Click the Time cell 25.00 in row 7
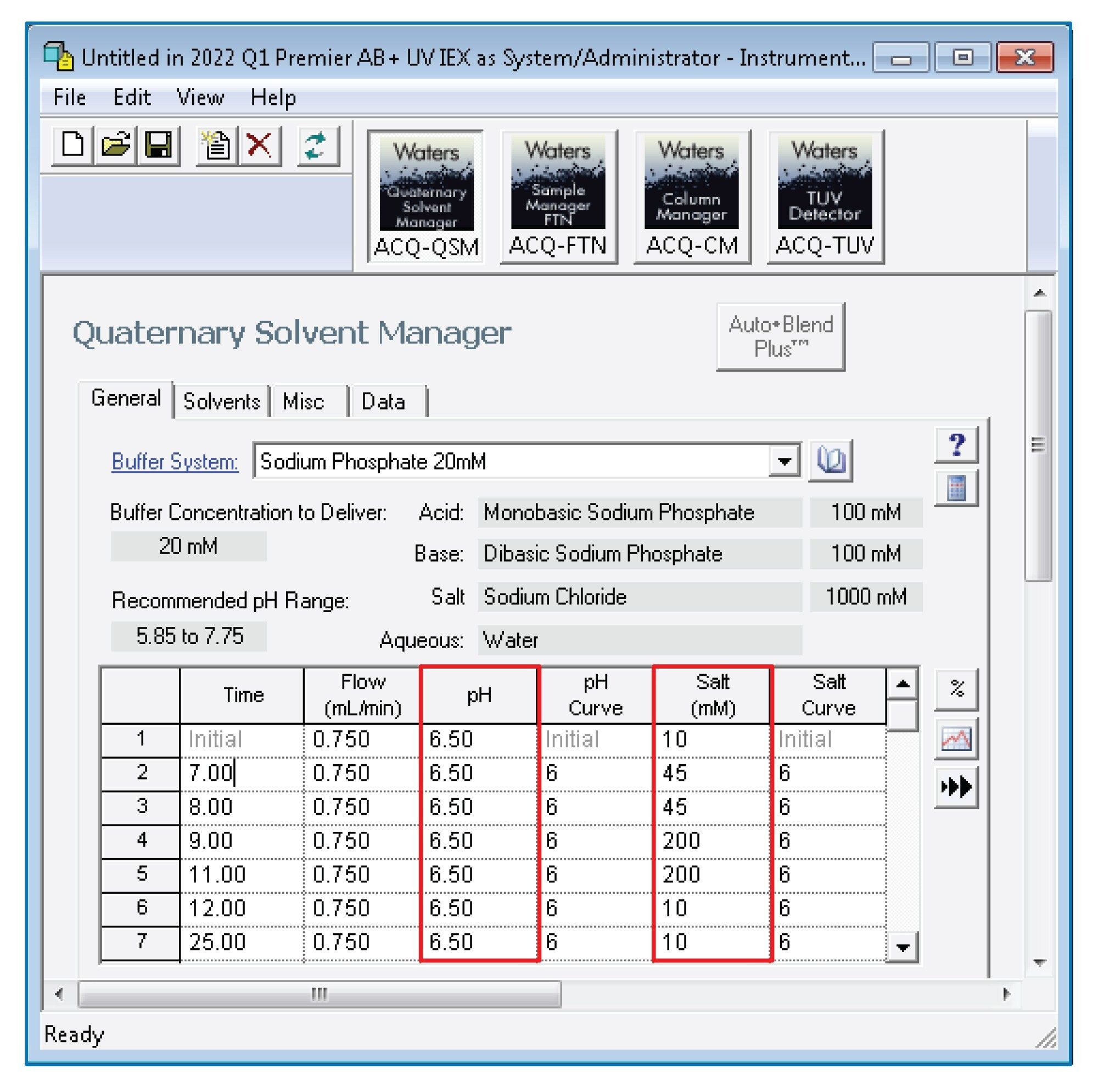 [x=242, y=943]
